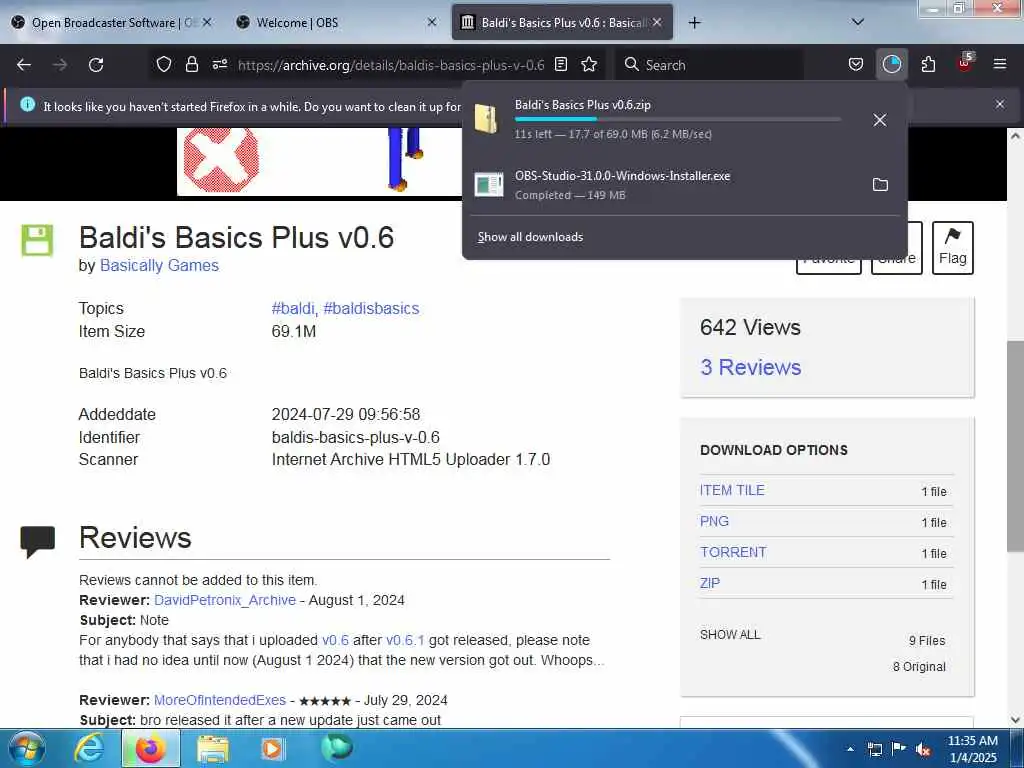Click the green round app taskbar icon

tap(336, 748)
